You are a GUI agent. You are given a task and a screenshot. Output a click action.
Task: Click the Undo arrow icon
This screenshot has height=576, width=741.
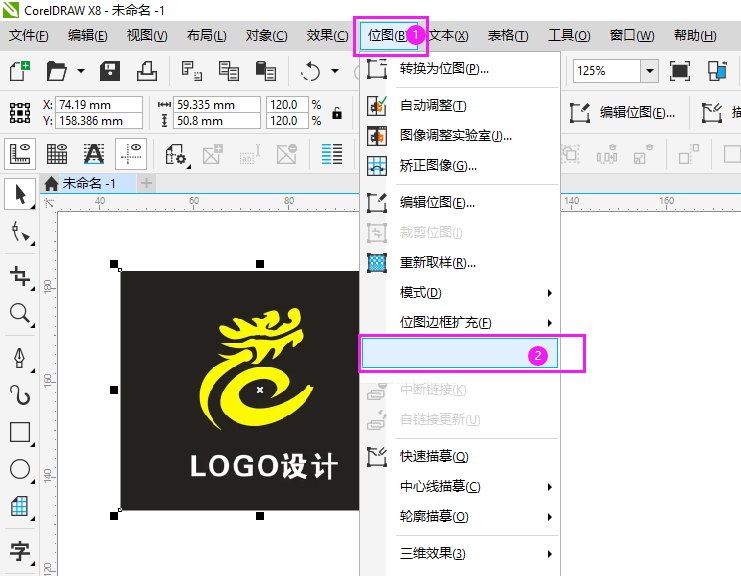tap(310, 71)
